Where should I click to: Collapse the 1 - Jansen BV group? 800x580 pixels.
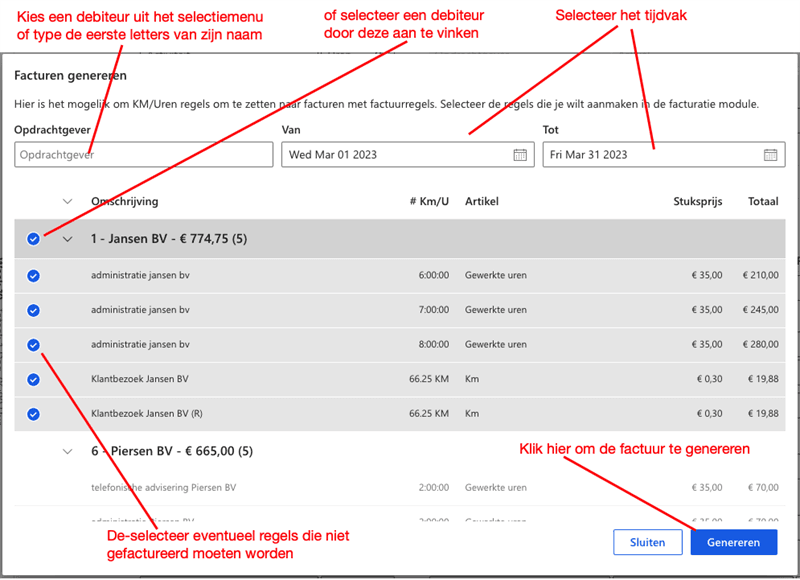(67, 239)
